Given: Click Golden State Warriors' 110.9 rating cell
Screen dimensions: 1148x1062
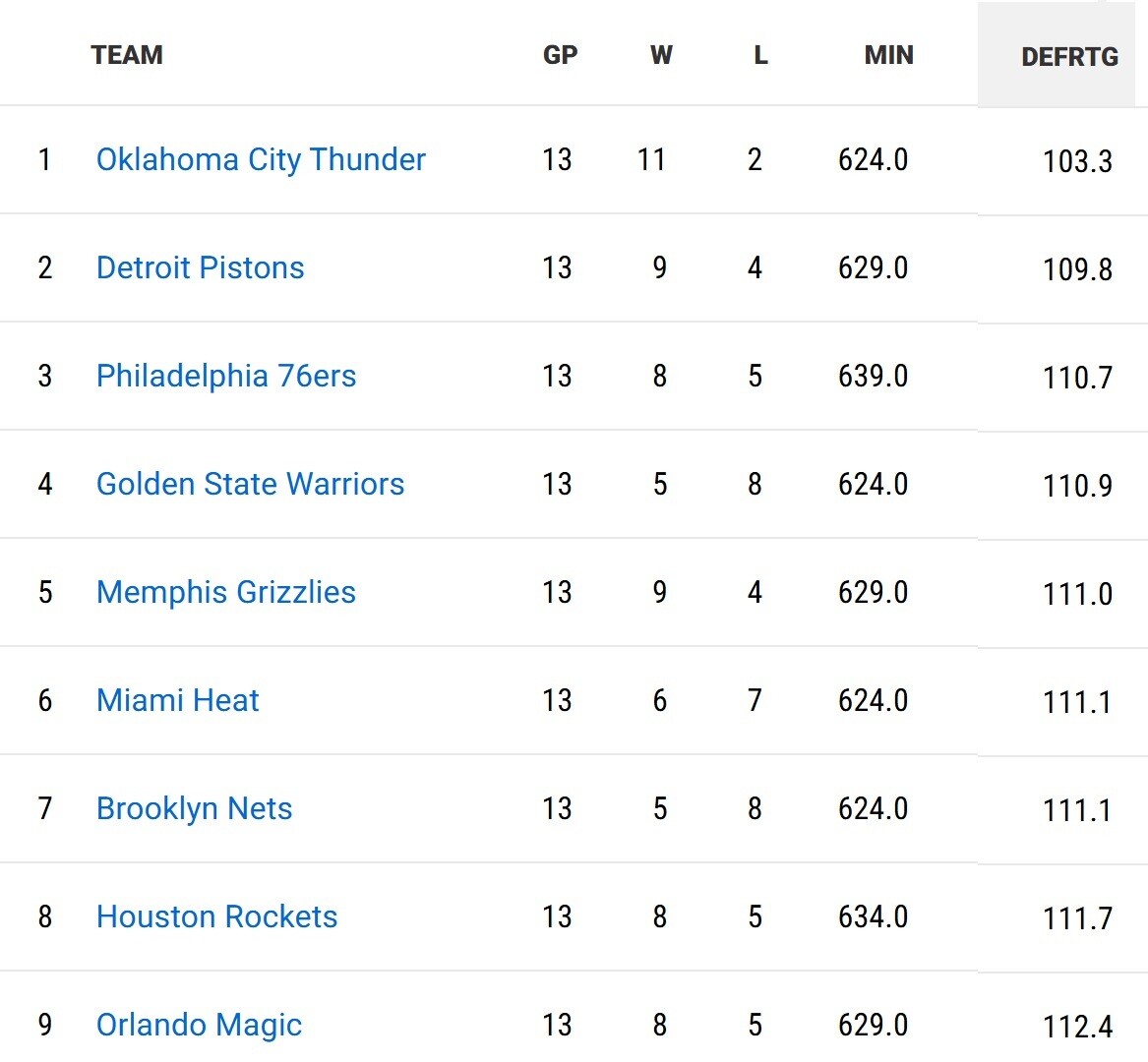Looking at the screenshot, I should (x=1077, y=486).
